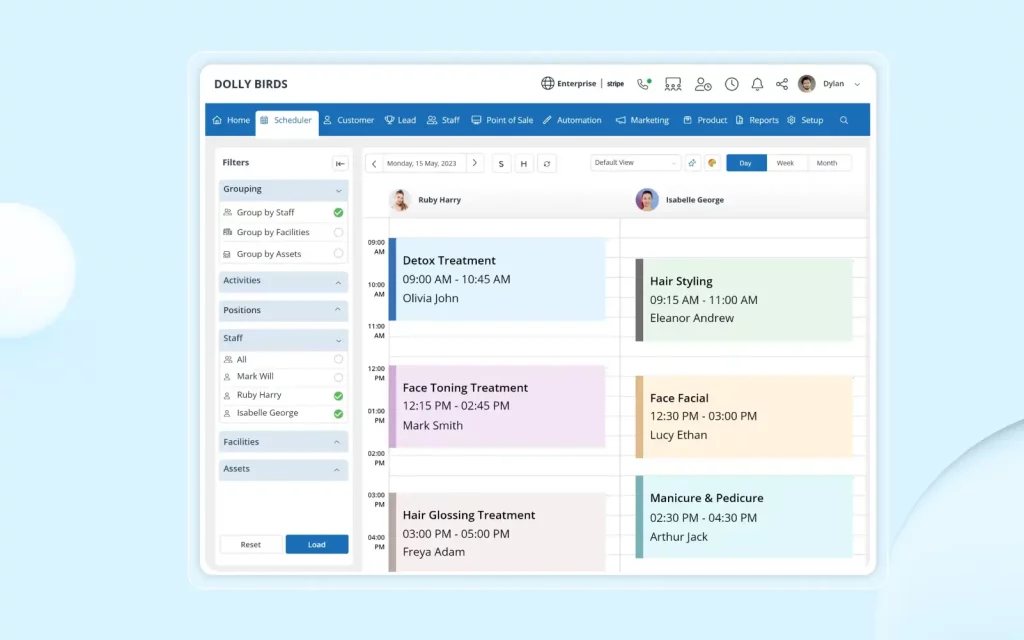
Task: Select Group by Assets radio
Action: pos(338,253)
